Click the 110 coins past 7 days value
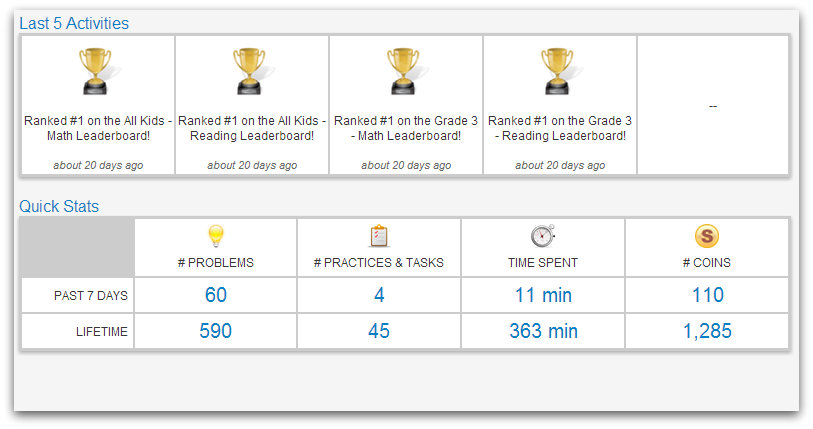This screenshot has width=813, height=429. (x=708, y=295)
